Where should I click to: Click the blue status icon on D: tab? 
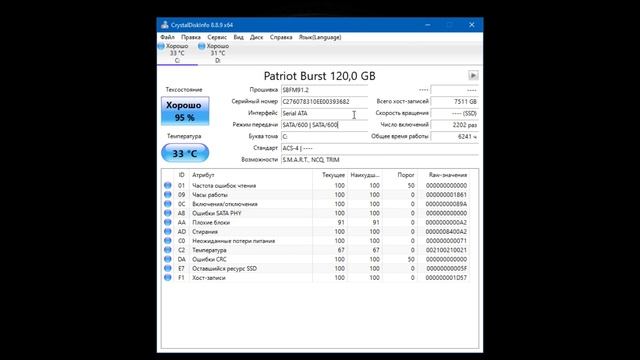point(202,47)
